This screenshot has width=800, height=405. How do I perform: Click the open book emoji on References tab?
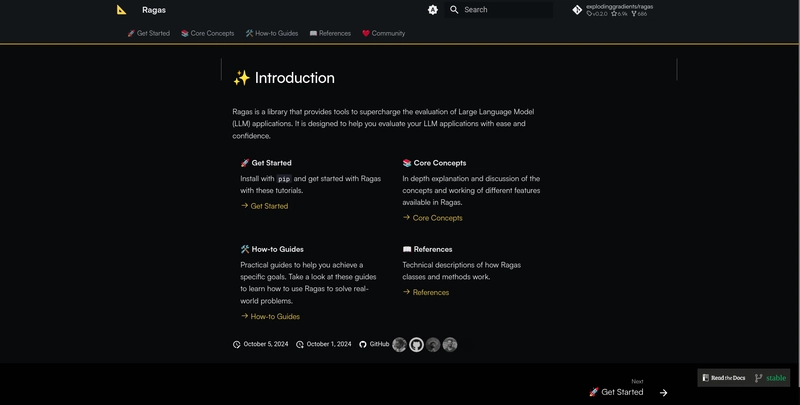(x=313, y=33)
